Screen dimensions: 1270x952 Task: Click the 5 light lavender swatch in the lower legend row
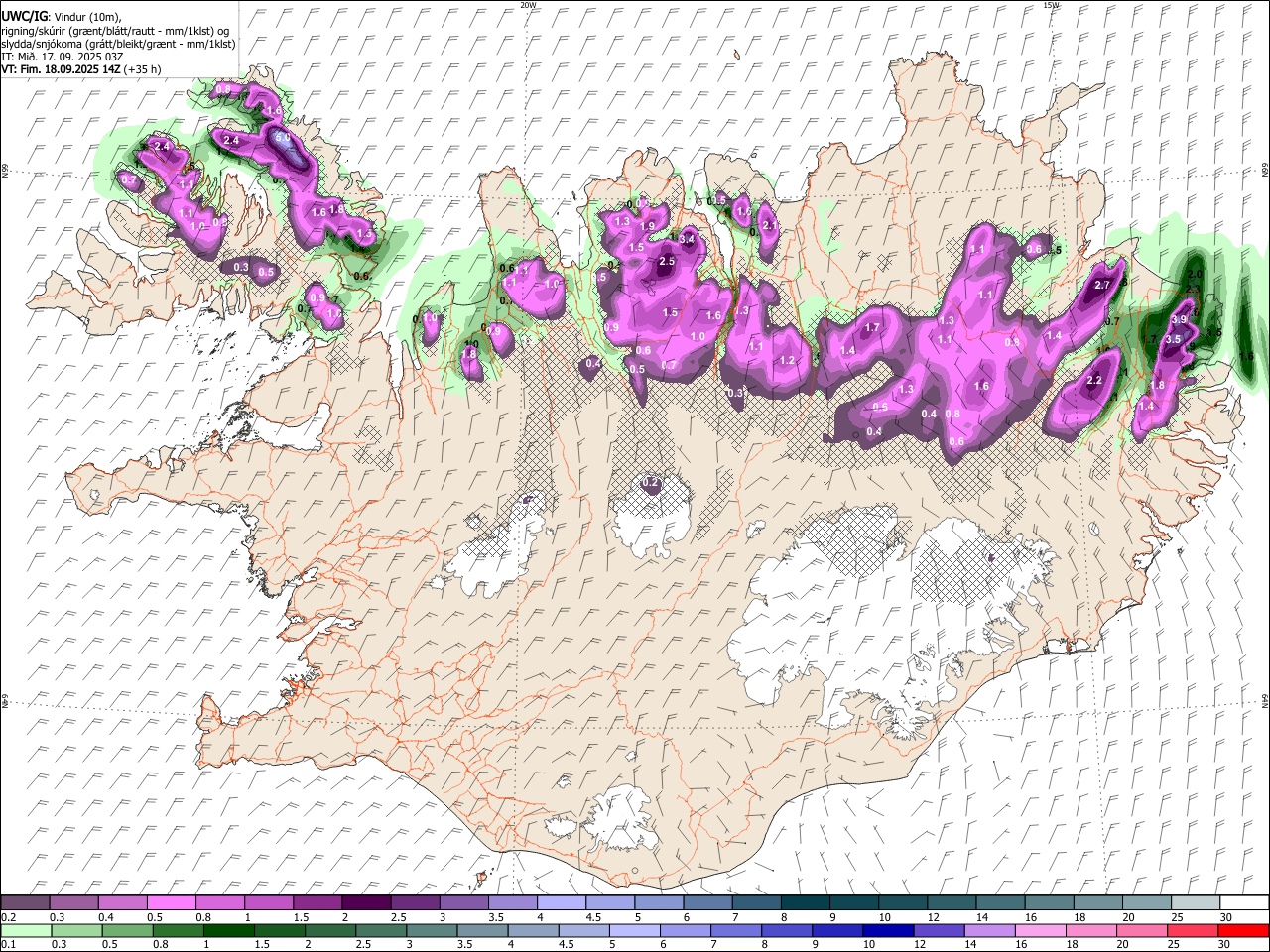click(634, 931)
